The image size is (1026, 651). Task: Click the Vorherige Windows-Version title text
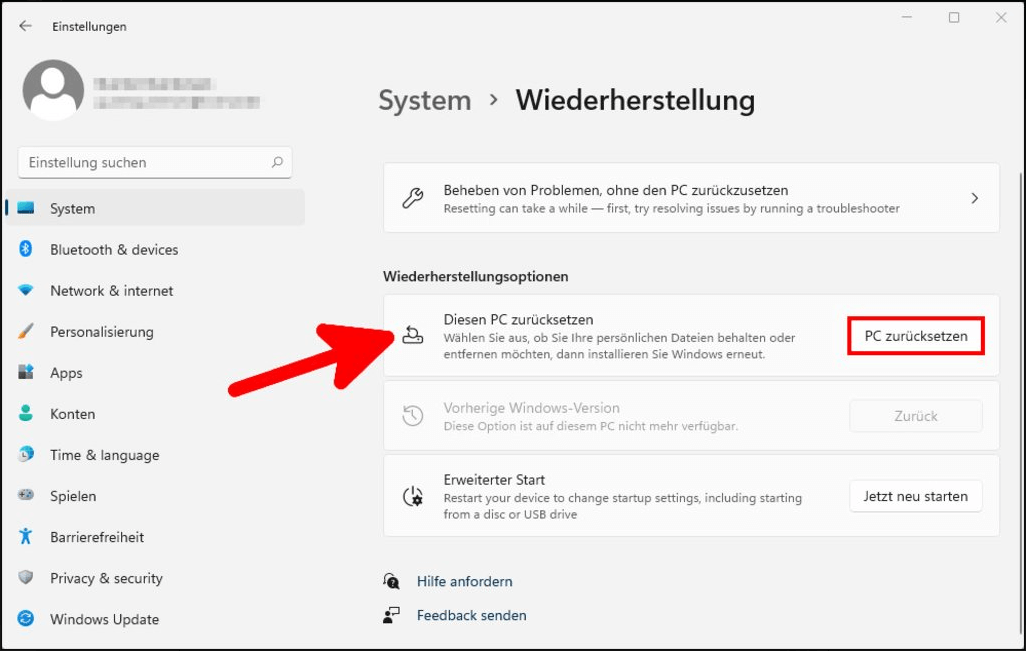coord(531,408)
